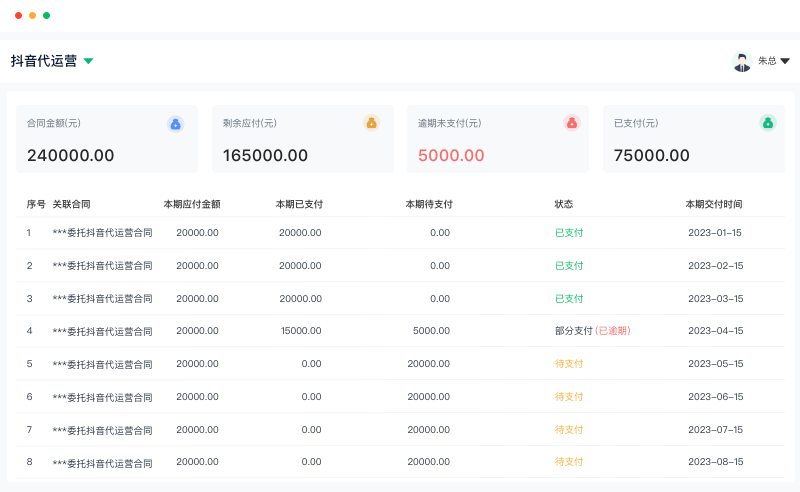This screenshot has width=800, height=492.
Task: Click the 关联合同 column header
Action: (x=71, y=204)
